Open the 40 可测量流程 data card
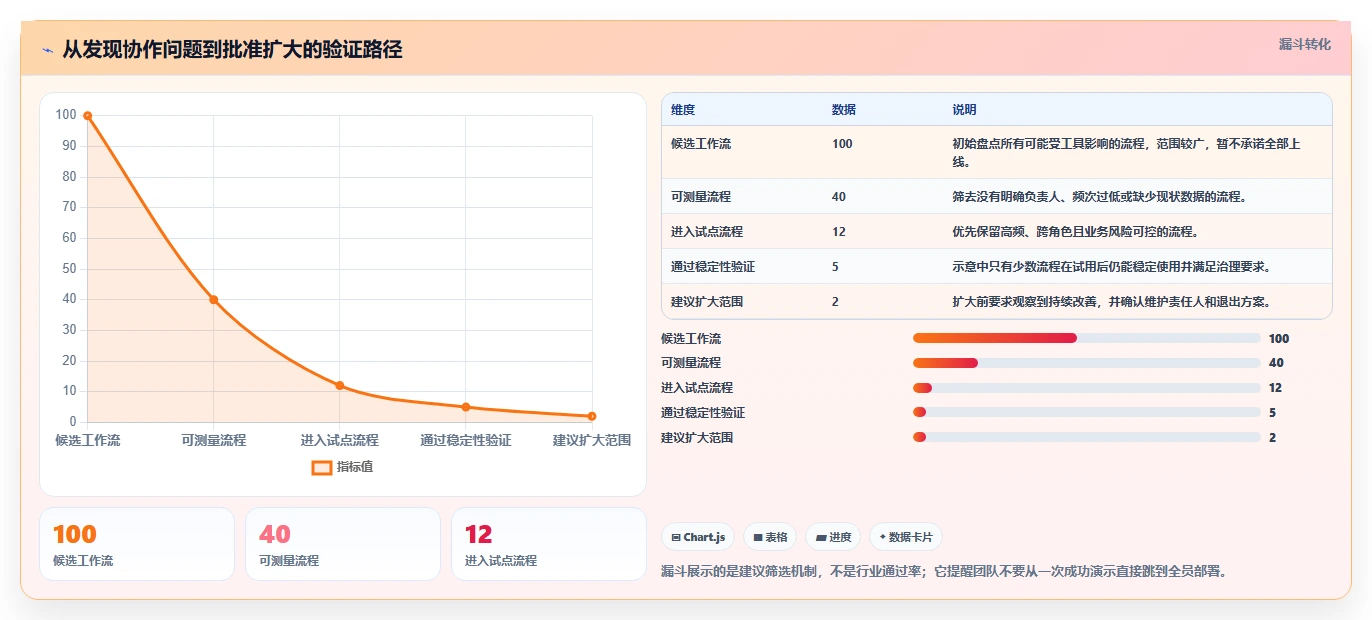 pyautogui.click(x=343, y=544)
